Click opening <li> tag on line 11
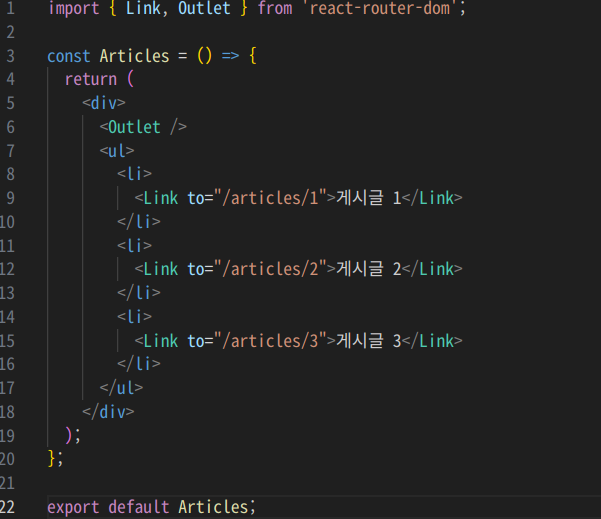 coord(135,245)
